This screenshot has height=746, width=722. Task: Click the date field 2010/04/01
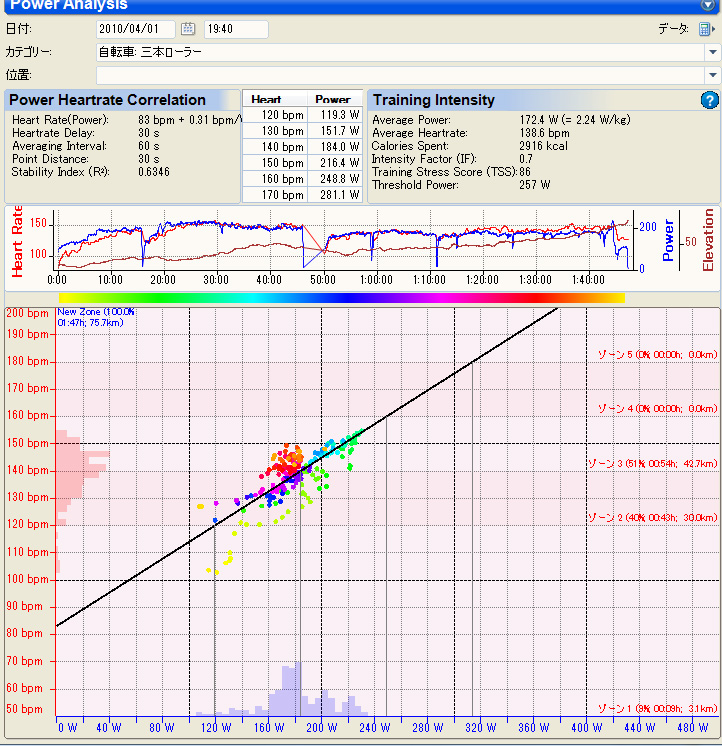click(x=136, y=29)
